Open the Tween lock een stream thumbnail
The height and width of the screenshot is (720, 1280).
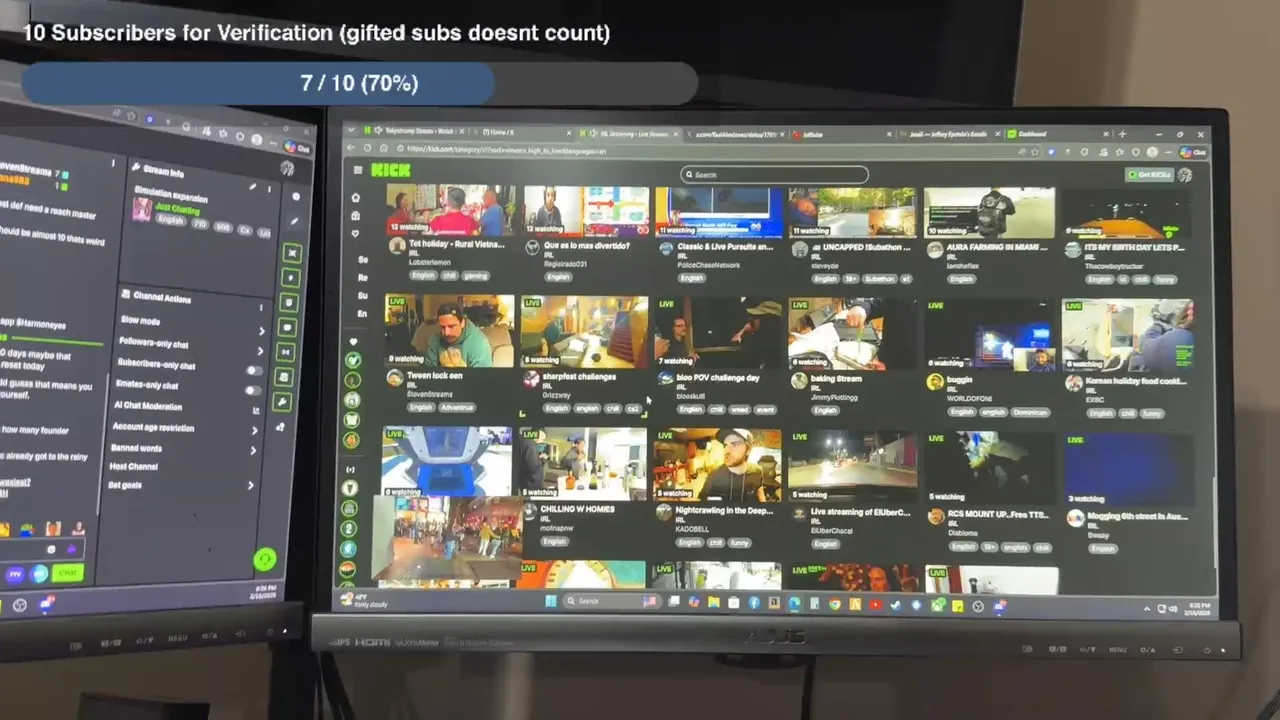pos(450,330)
